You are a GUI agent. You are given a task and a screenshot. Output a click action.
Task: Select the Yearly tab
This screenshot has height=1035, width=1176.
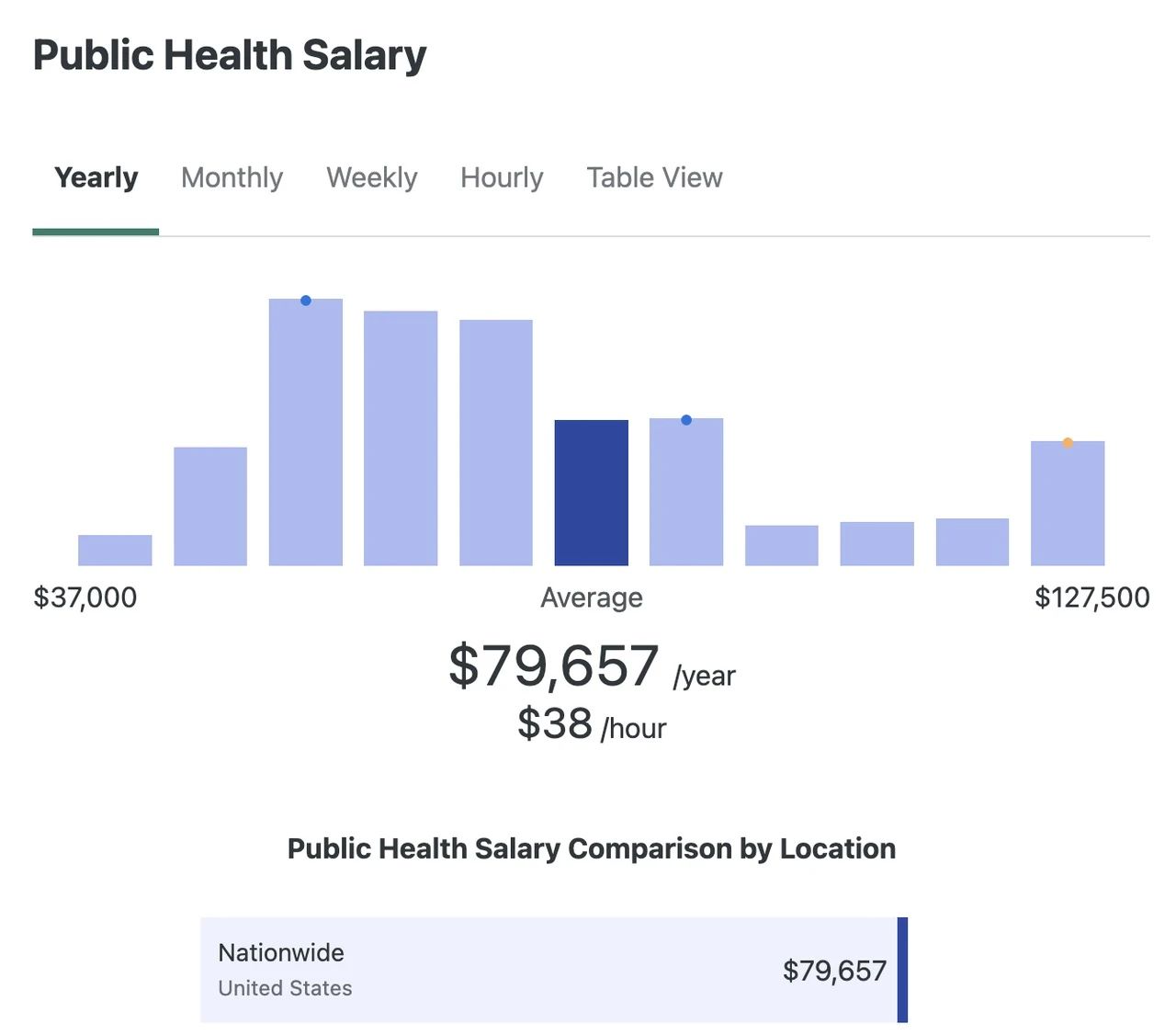pyautogui.click(x=96, y=177)
